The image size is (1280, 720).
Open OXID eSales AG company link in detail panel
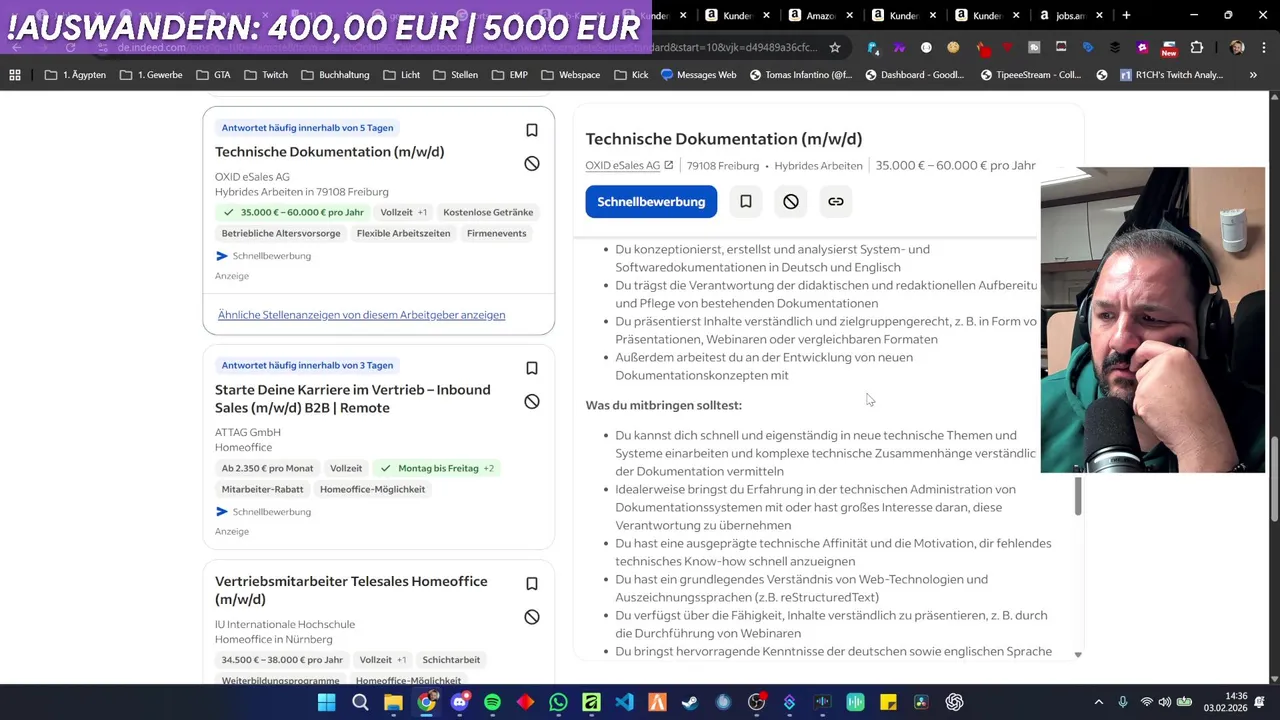pos(630,165)
